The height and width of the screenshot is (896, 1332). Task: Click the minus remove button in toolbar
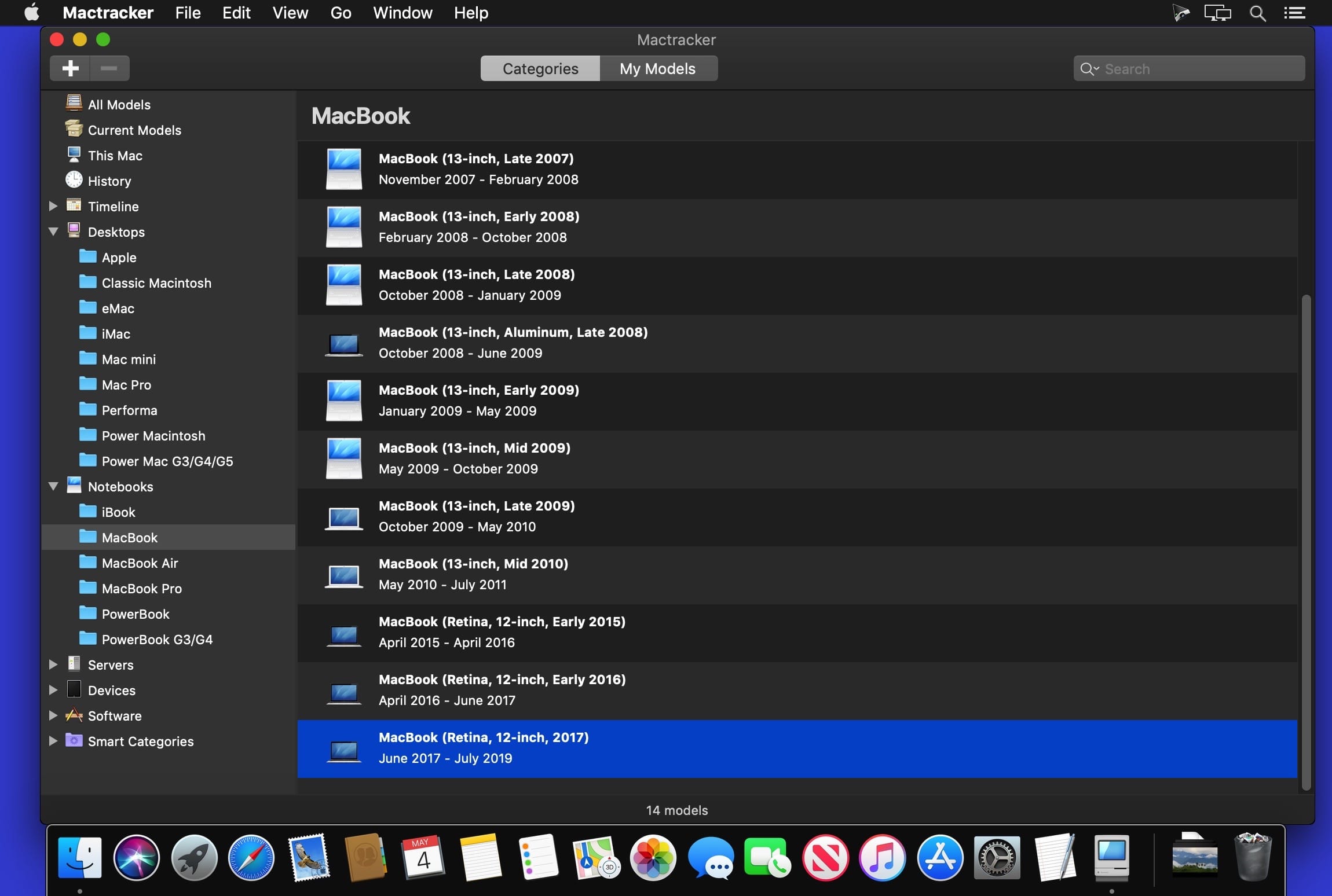109,68
